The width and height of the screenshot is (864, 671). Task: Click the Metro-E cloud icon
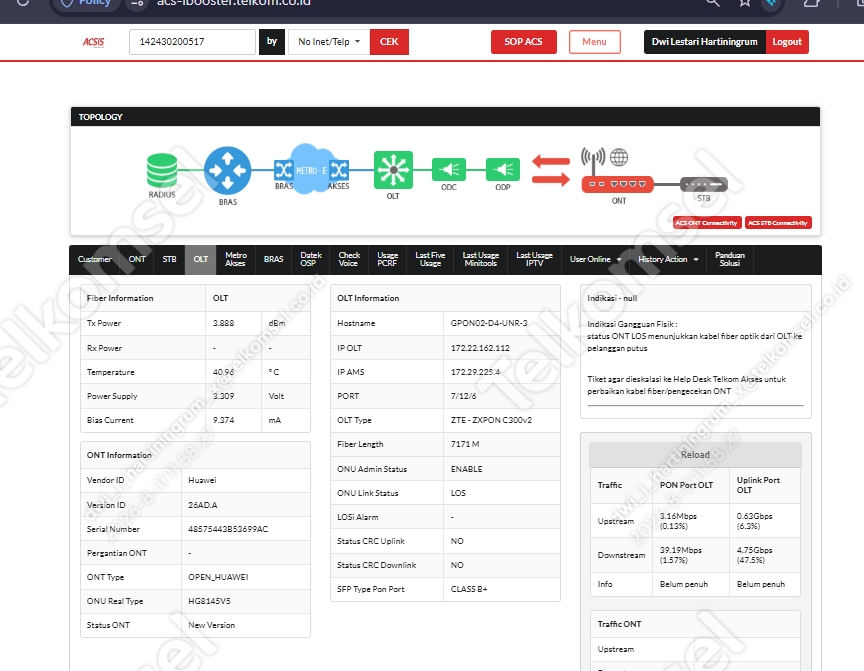[311, 170]
